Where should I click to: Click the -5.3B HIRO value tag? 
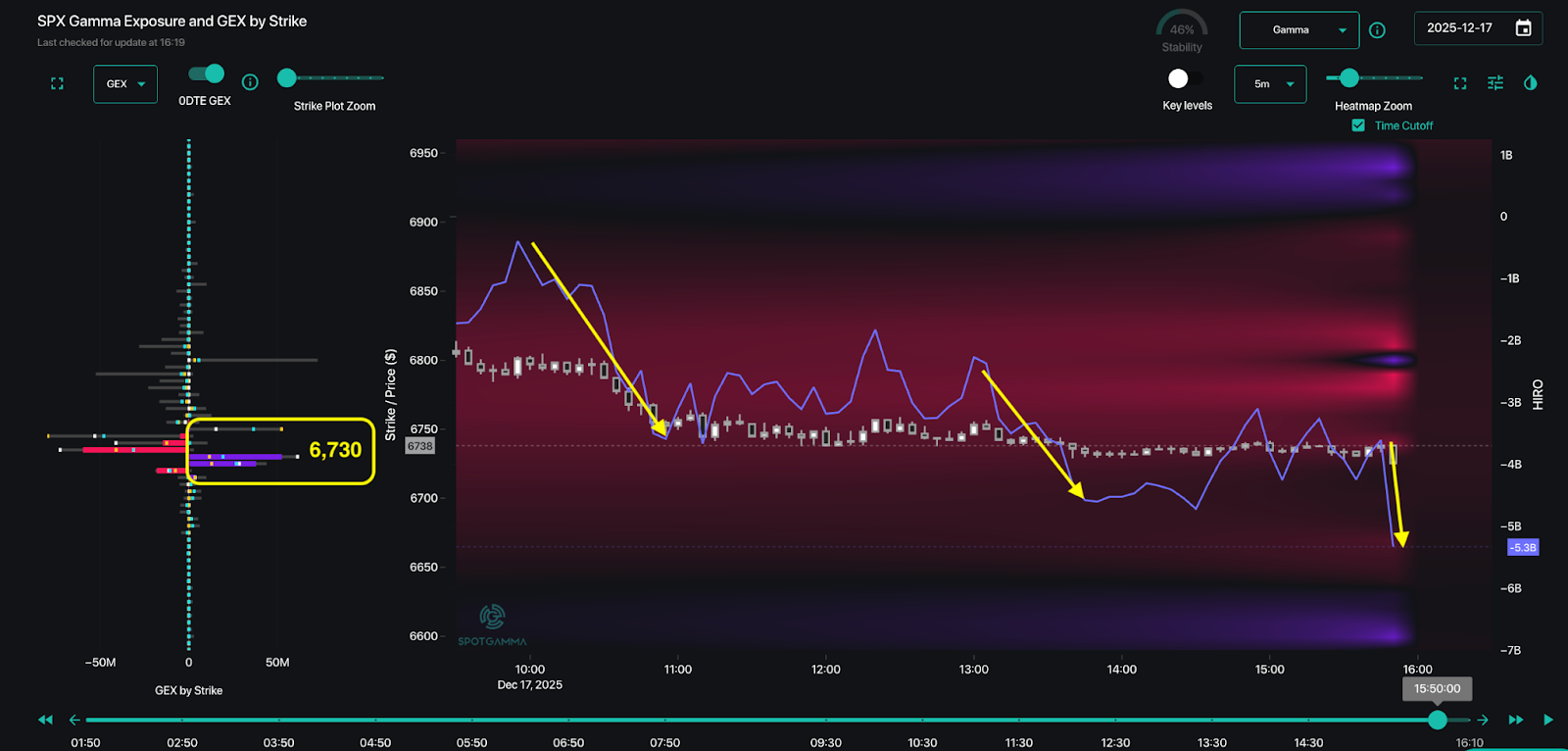click(x=1523, y=547)
